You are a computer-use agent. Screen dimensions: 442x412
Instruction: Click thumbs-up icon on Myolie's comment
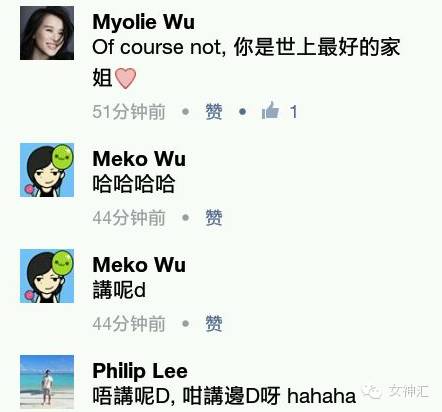point(270,110)
